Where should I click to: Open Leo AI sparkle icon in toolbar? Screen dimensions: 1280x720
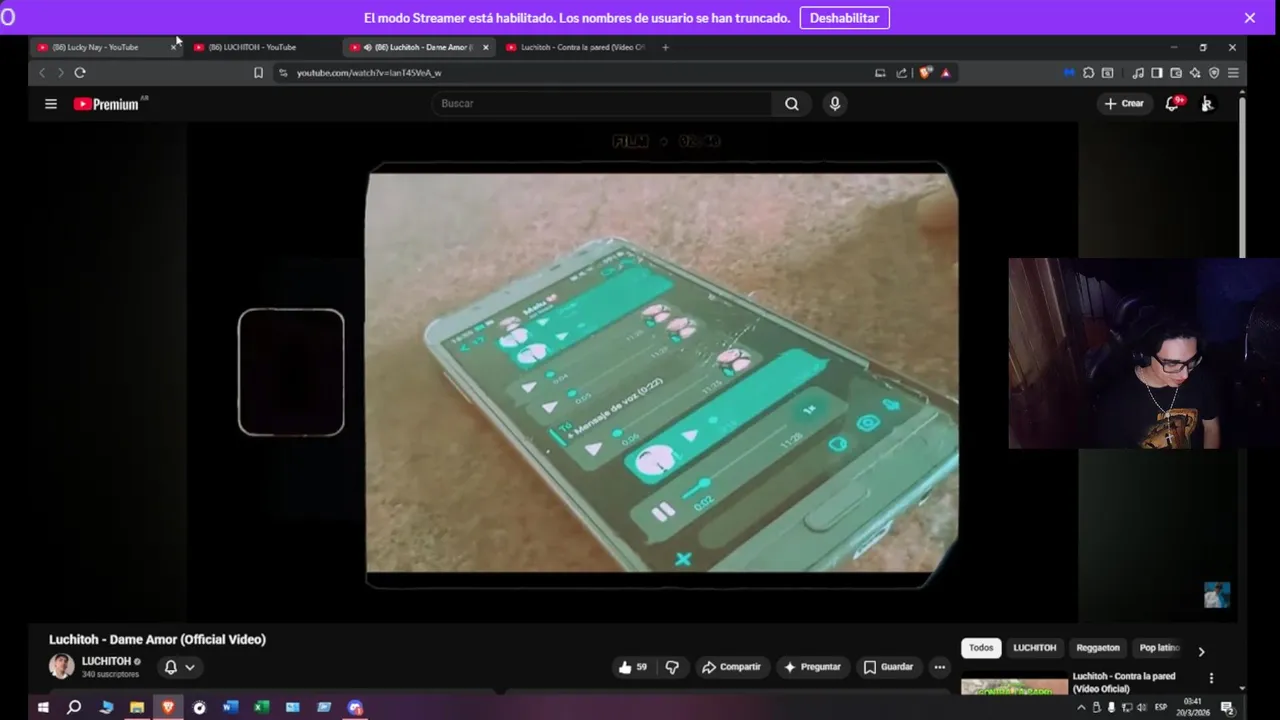click(1195, 73)
